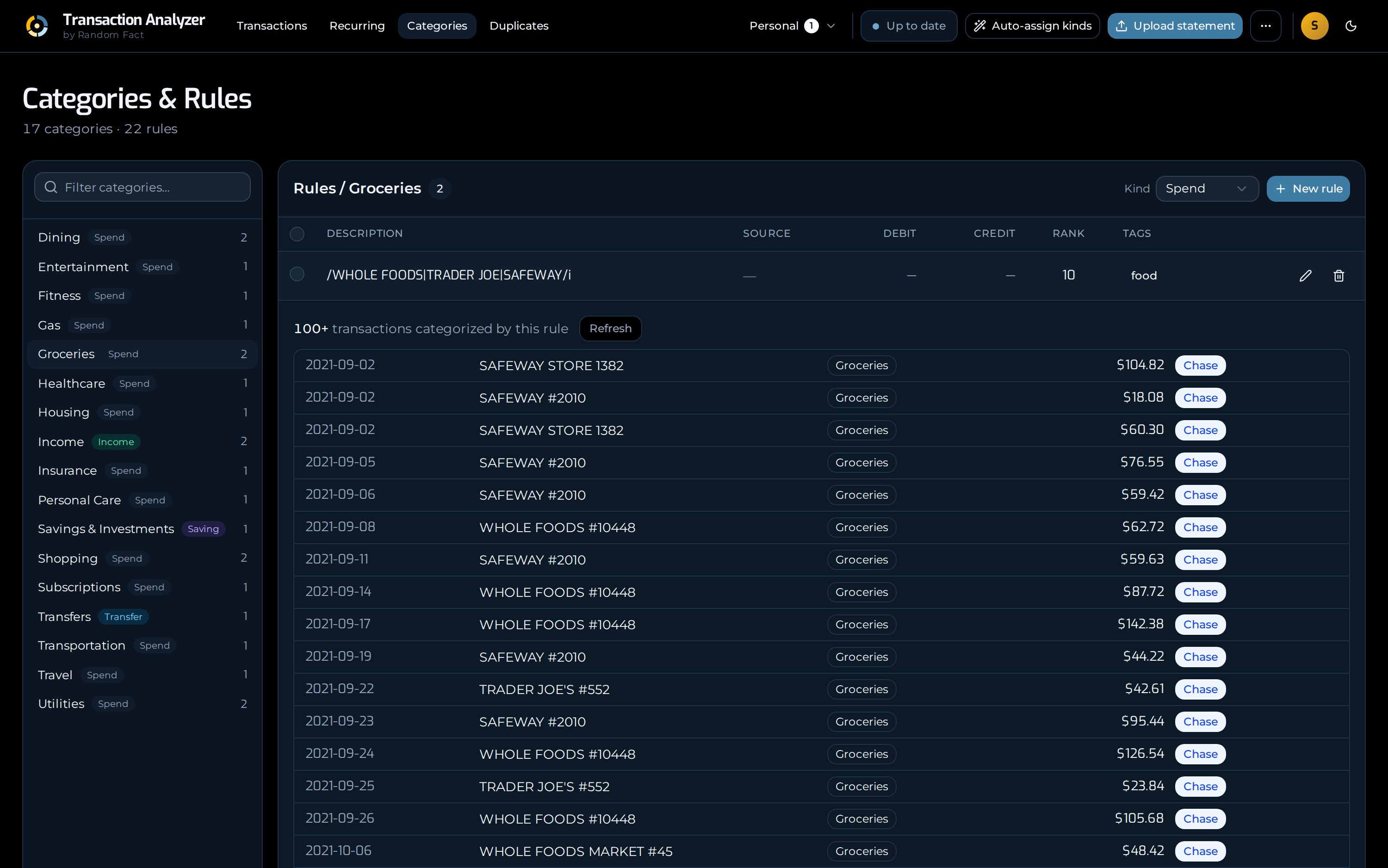Switch to the Categories tab
The width and height of the screenshot is (1388, 868).
click(x=437, y=26)
